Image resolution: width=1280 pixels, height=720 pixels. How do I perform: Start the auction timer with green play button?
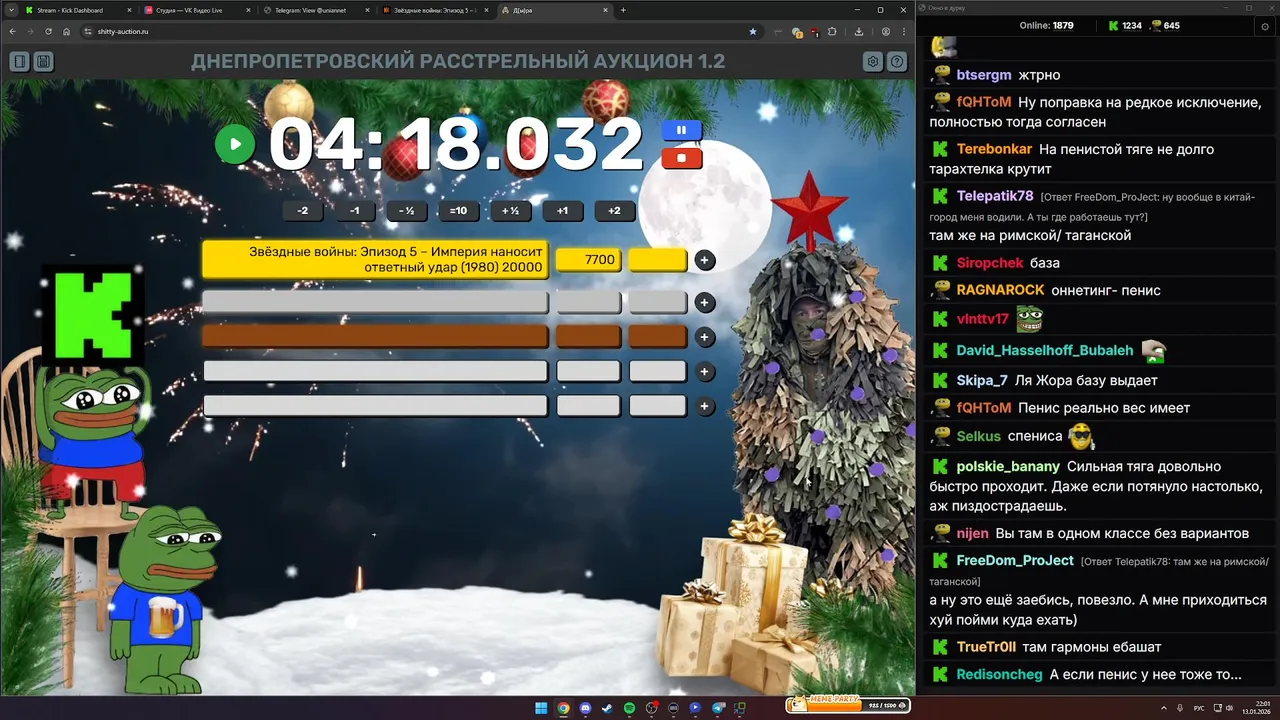click(x=235, y=144)
